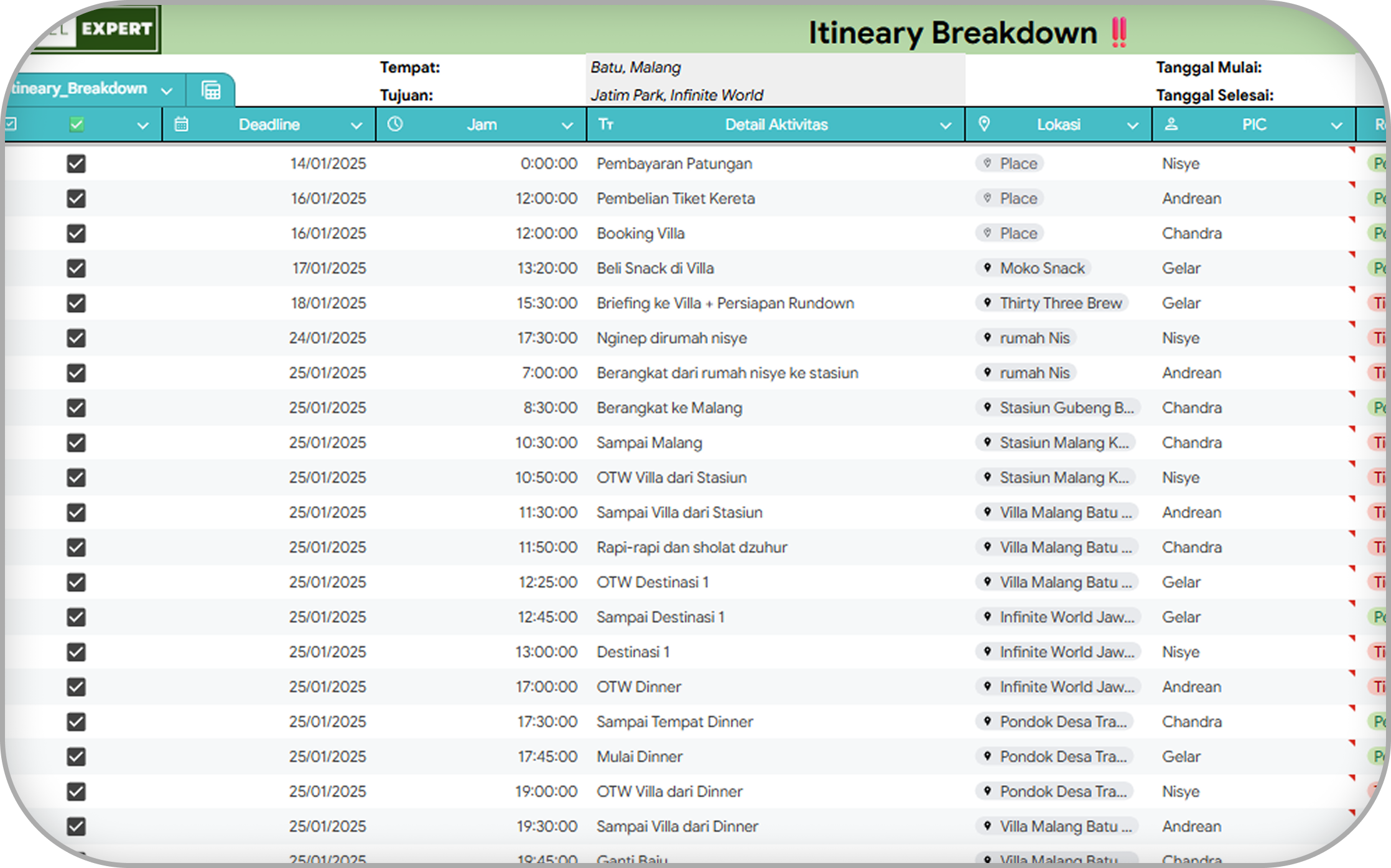Expand the Lokasi column dropdown
Screen dimensions: 1391x868
(x=1132, y=126)
